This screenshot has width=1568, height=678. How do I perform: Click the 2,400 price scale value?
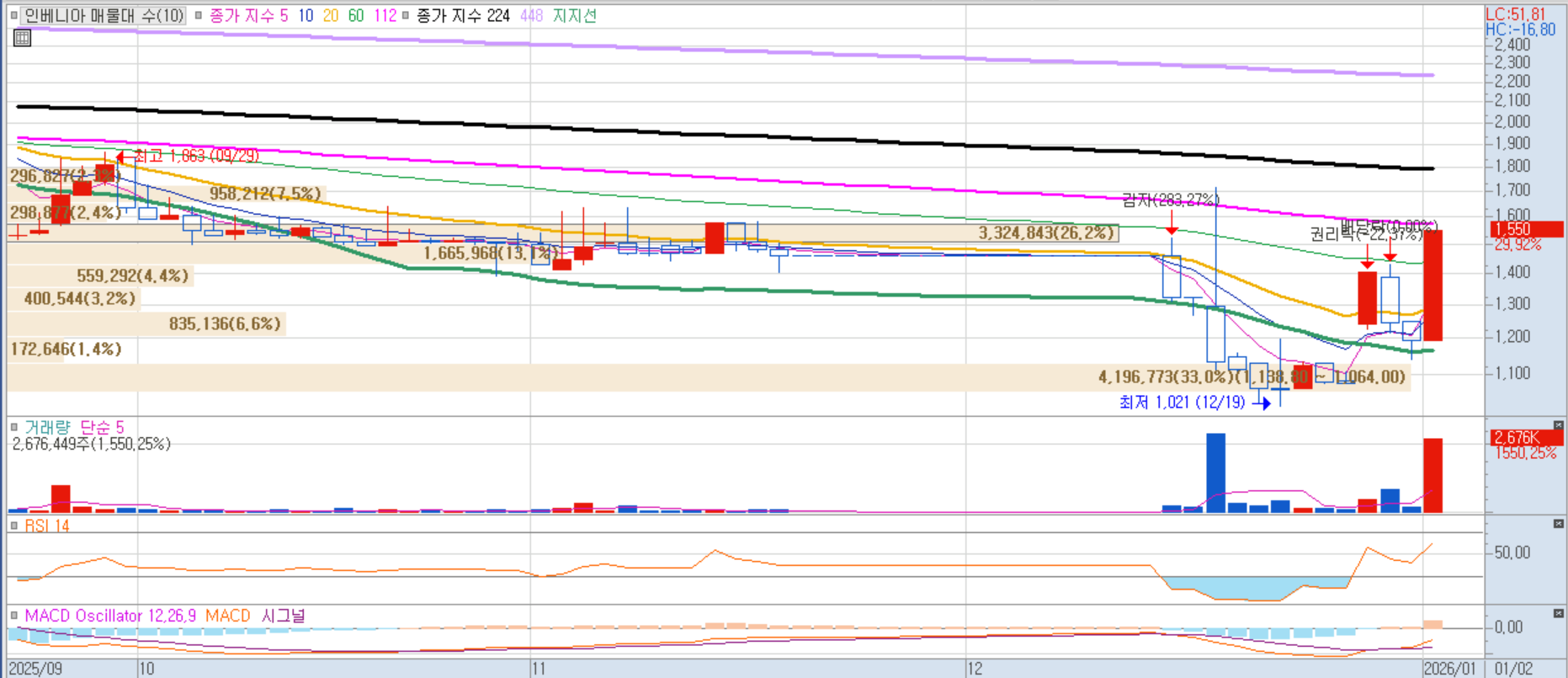point(1512,45)
